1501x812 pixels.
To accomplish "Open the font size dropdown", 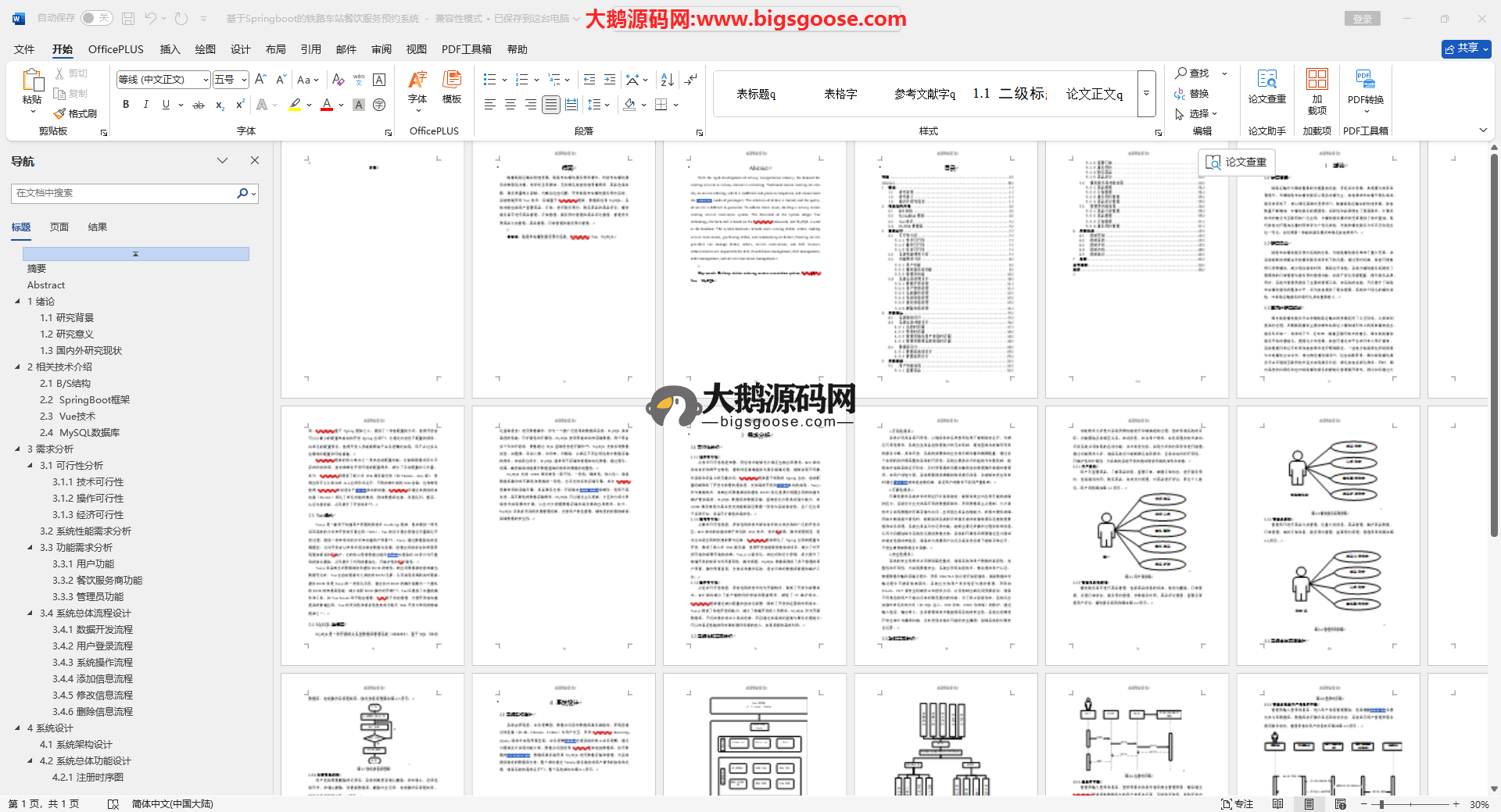I will [244, 80].
